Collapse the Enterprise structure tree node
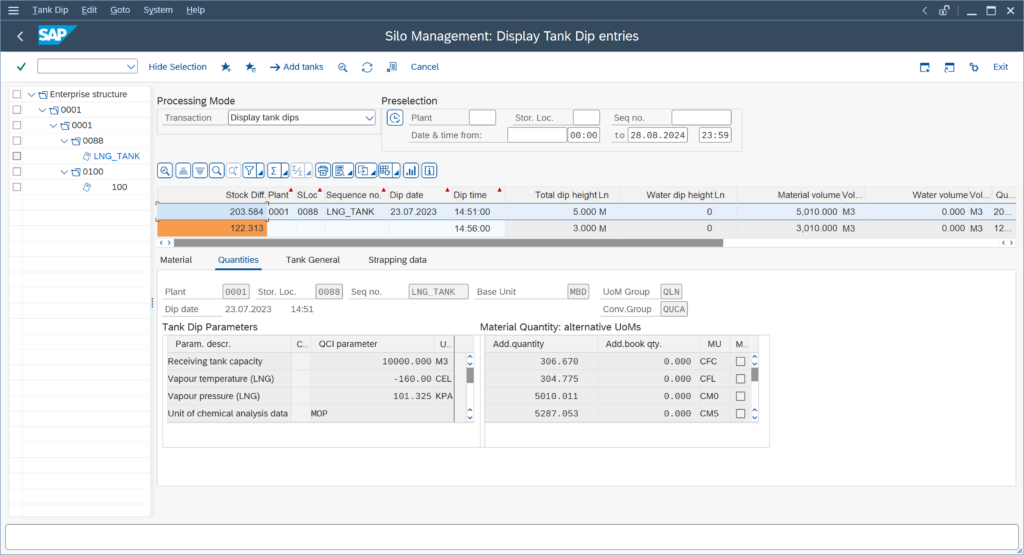 pos(31,95)
